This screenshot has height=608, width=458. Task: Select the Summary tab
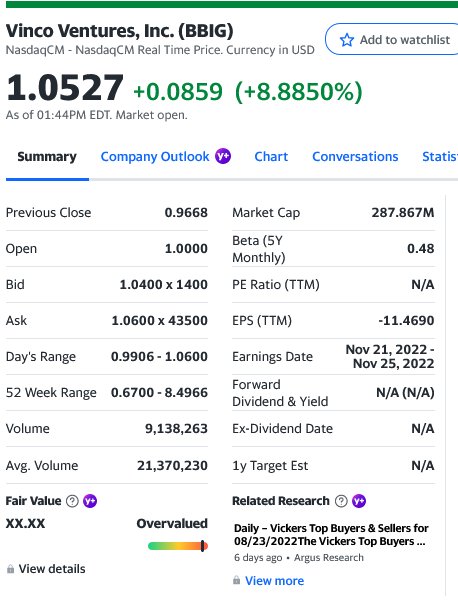click(47, 157)
